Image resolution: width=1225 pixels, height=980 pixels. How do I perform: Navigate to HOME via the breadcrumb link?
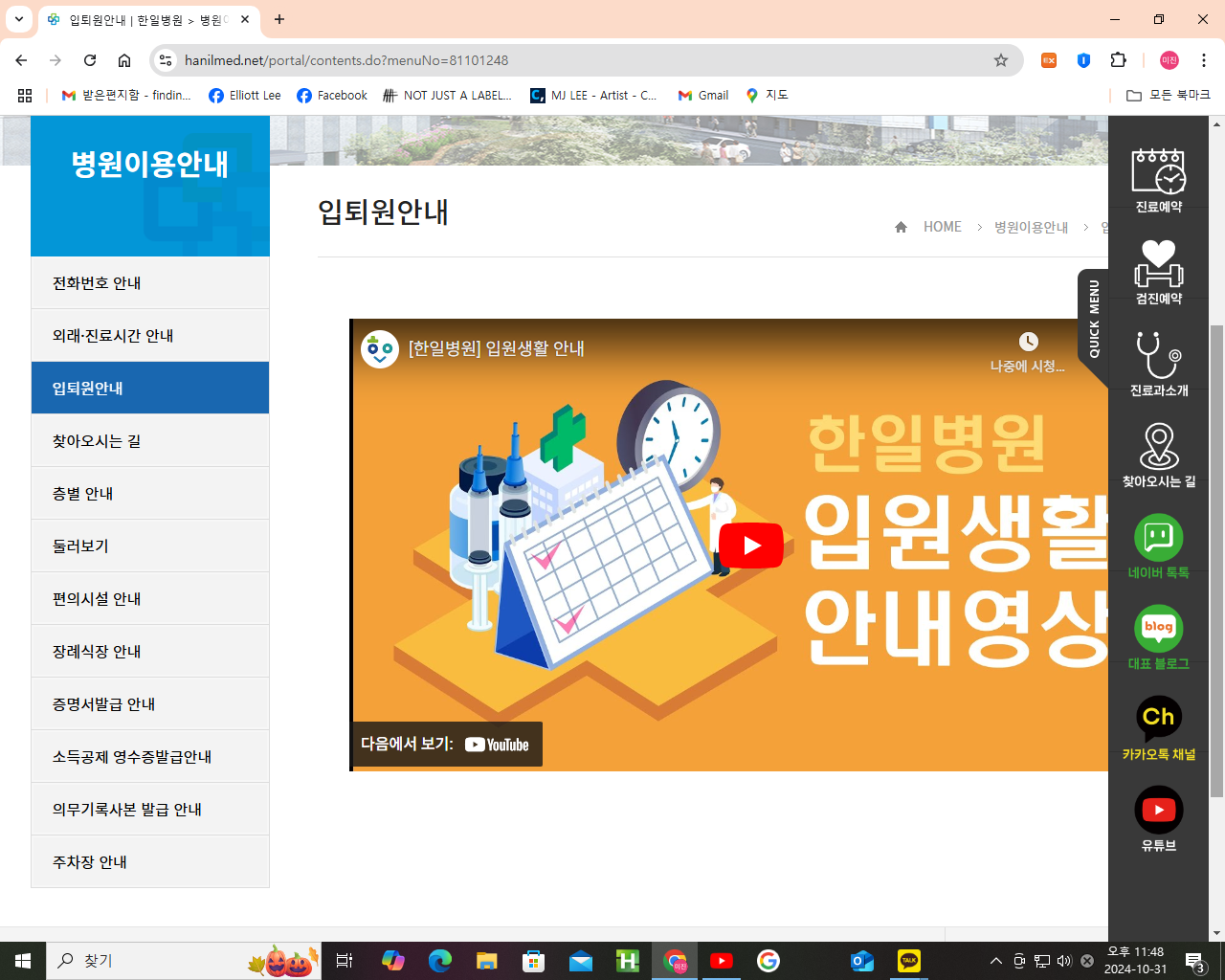pyautogui.click(x=943, y=227)
